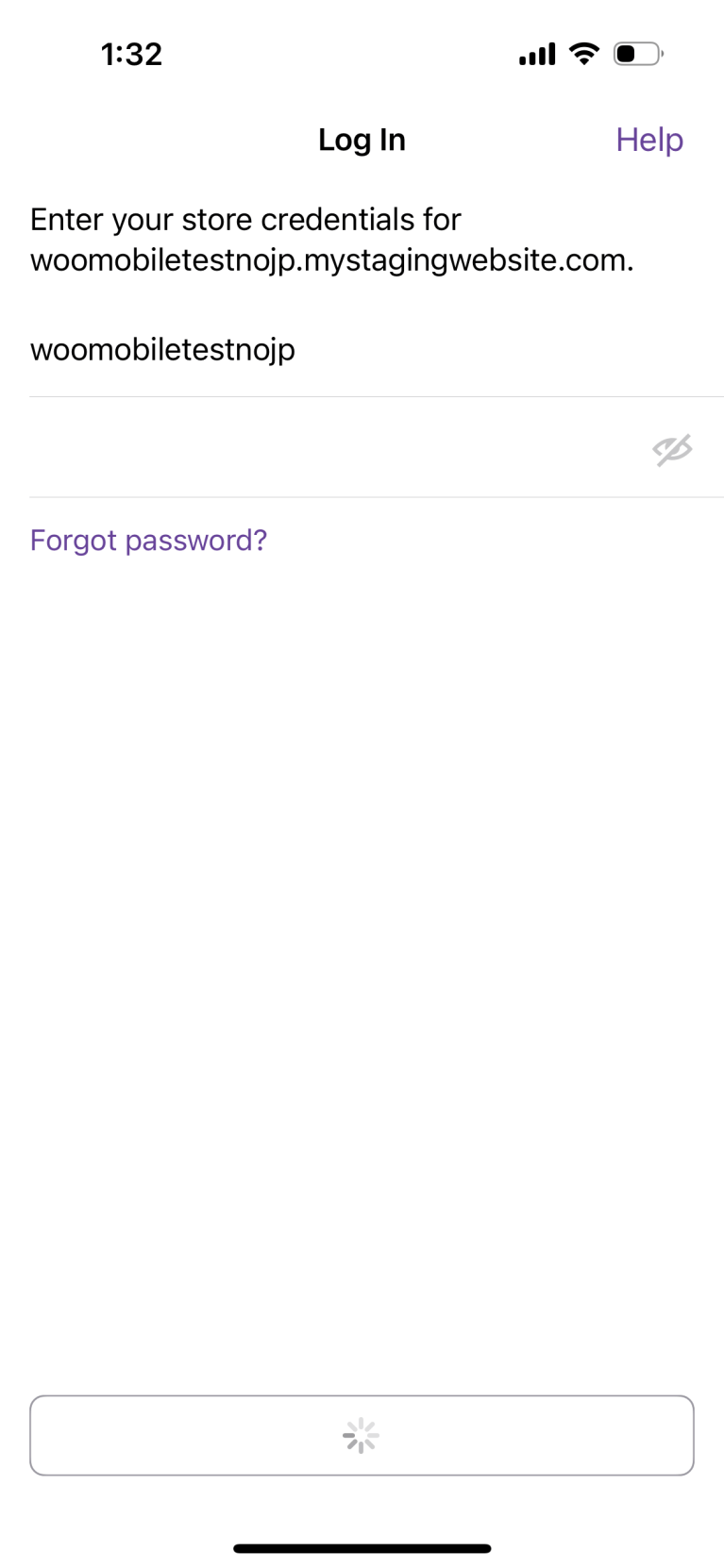Open the Help link in header

(649, 140)
